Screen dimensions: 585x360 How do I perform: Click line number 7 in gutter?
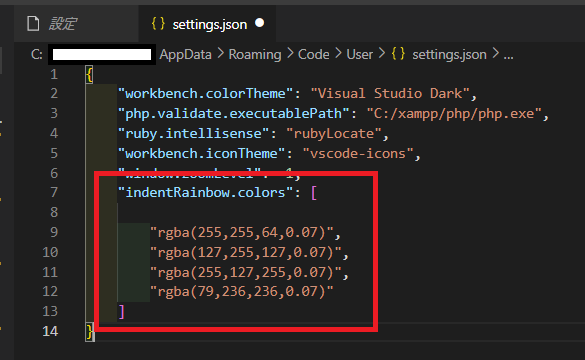point(54,192)
